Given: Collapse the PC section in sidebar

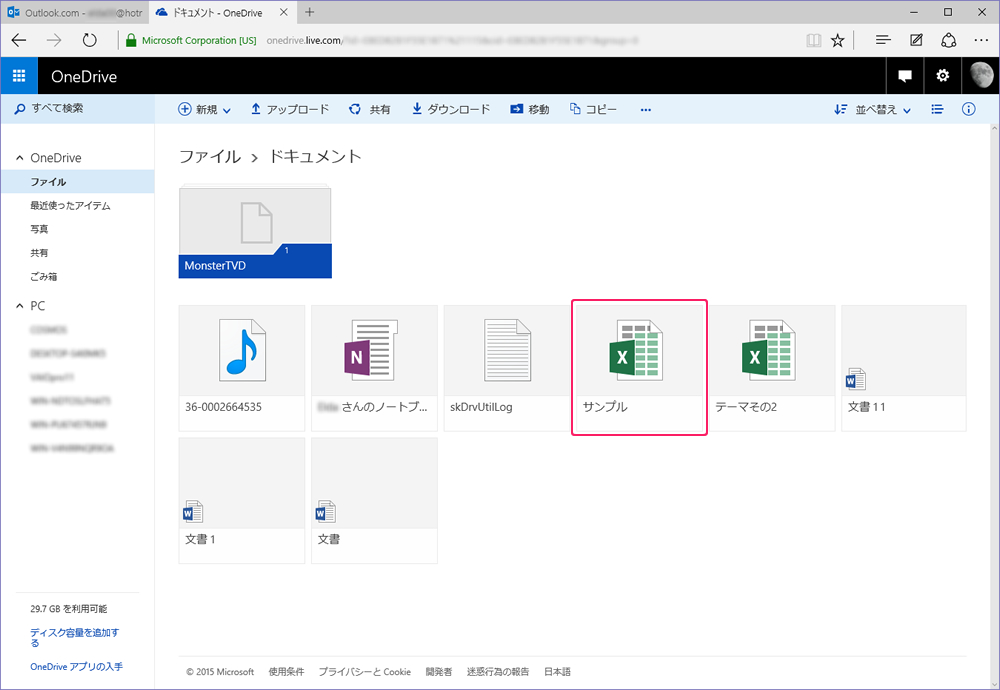Looking at the screenshot, I should tap(20, 306).
